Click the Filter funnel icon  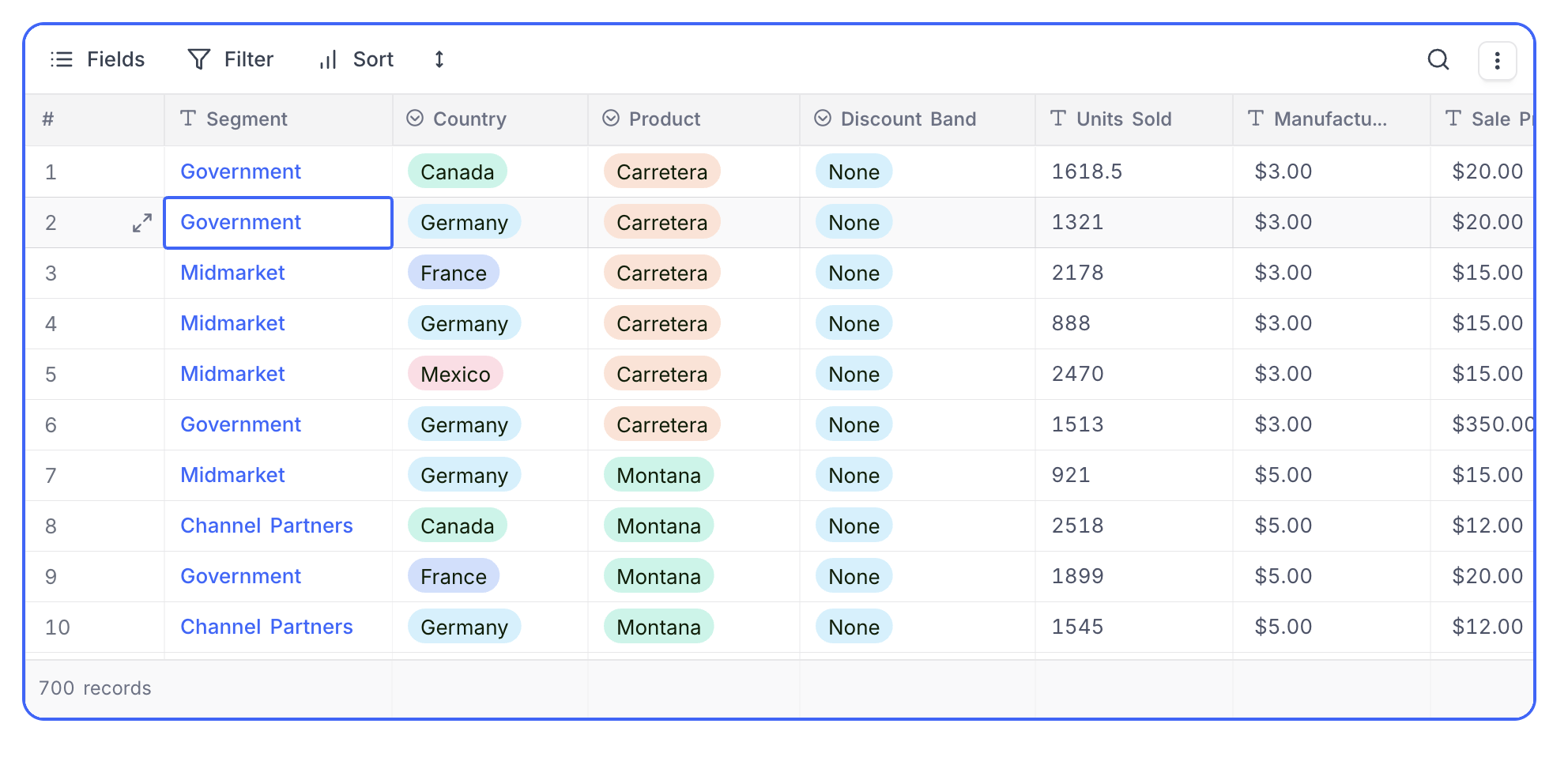(199, 59)
